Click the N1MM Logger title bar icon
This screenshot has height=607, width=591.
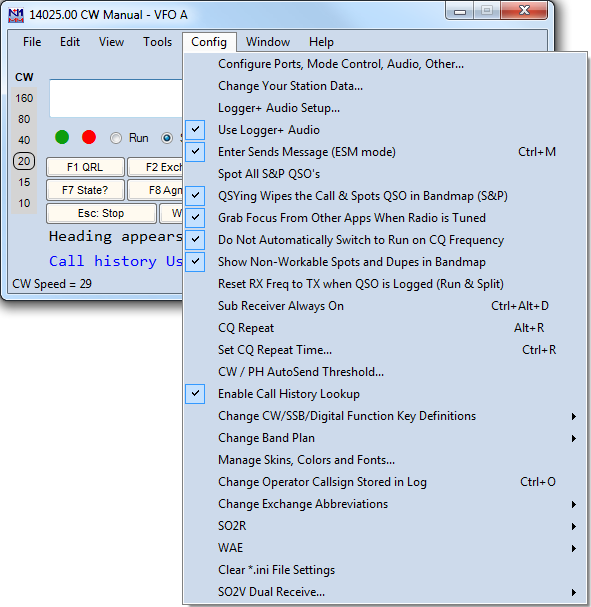point(16,15)
